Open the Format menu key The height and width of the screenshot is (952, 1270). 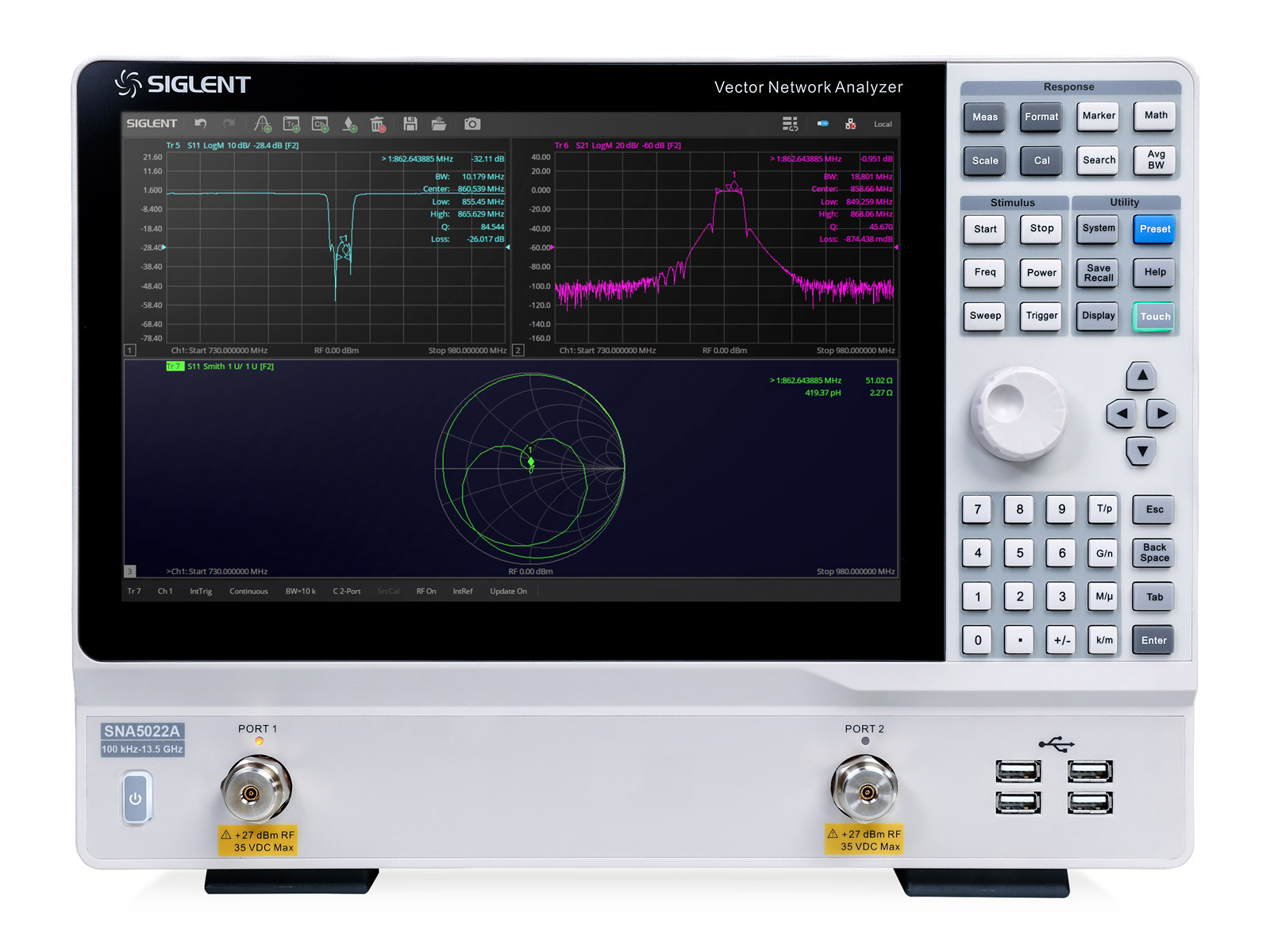tap(1041, 117)
